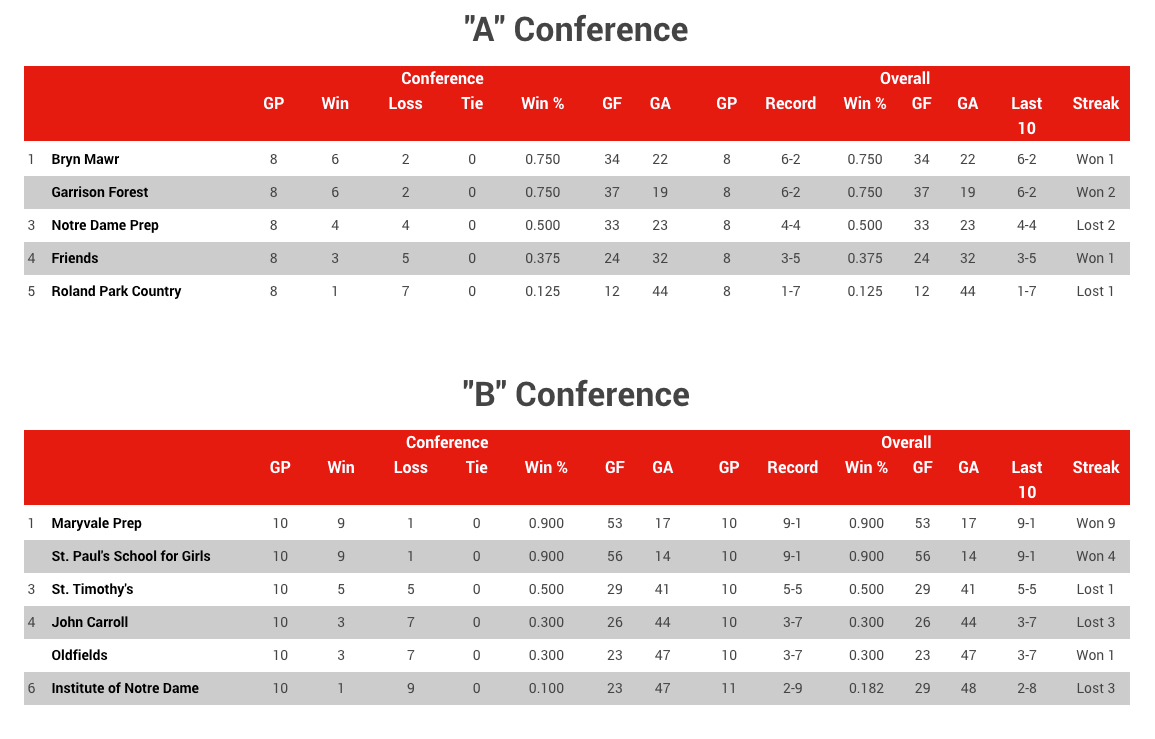Open Friends team page

point(74,259)
